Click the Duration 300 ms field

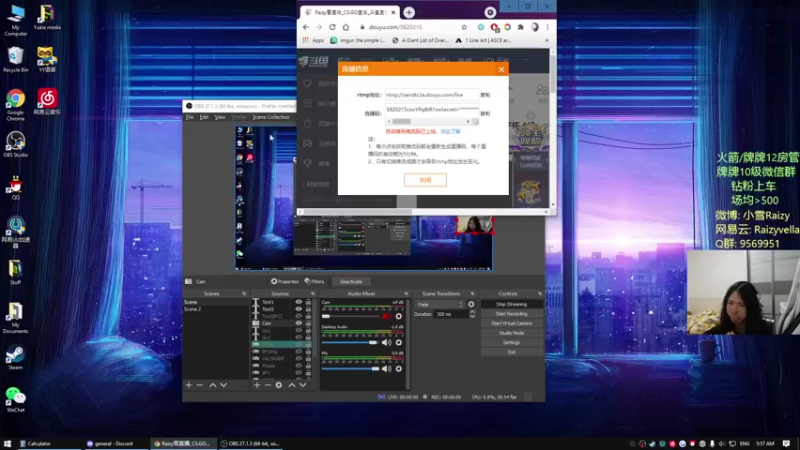[451, 314]
